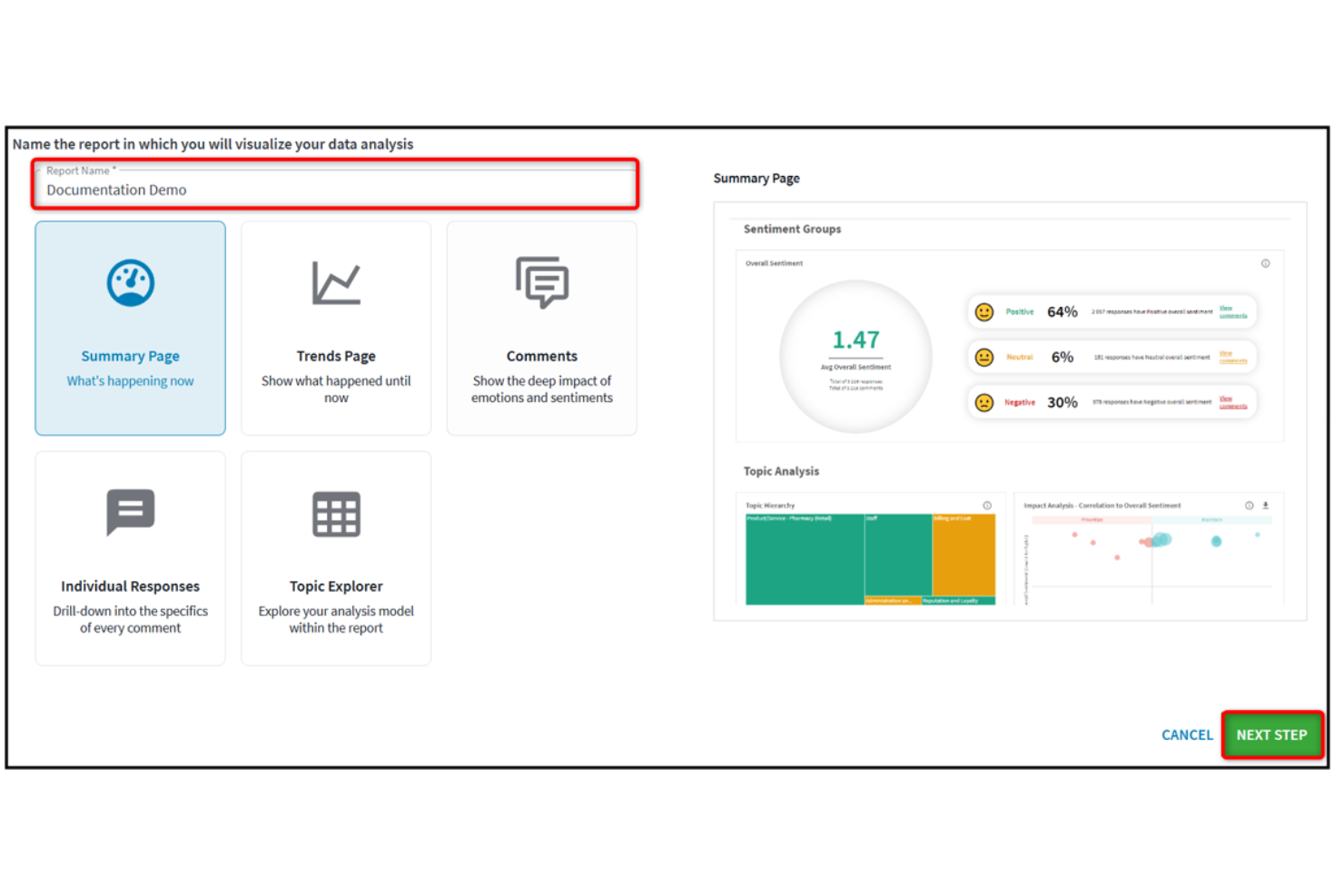Click the Impact Analysis info icon
Viewport: 1344px width, 896px height.
pos(1249,506)
